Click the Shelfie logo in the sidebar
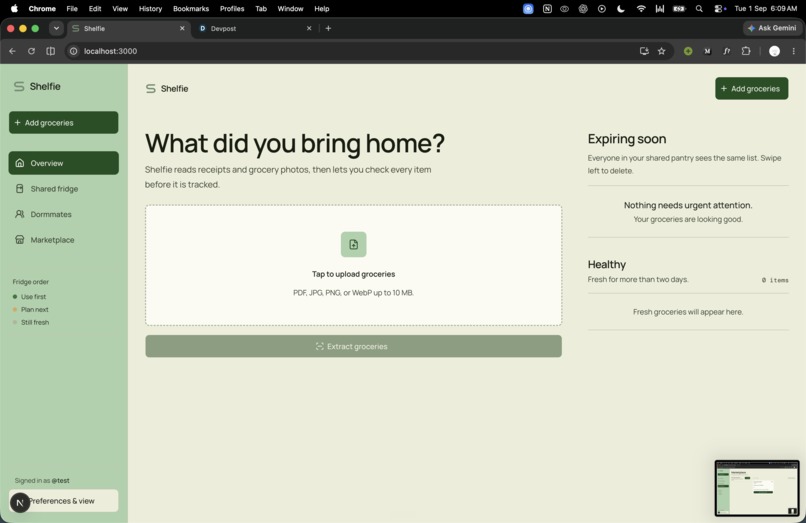806x523 pixels. [x=37, y=86]
